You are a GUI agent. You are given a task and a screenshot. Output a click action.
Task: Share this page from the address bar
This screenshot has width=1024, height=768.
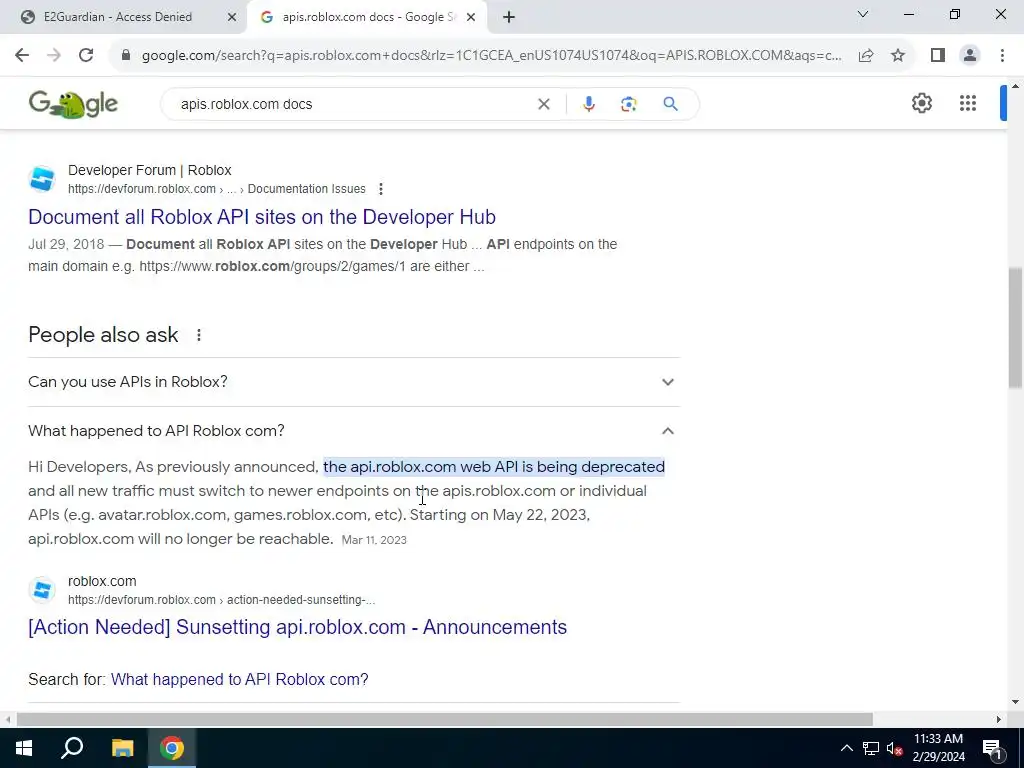pyautogui.click(x=866, y=56)
